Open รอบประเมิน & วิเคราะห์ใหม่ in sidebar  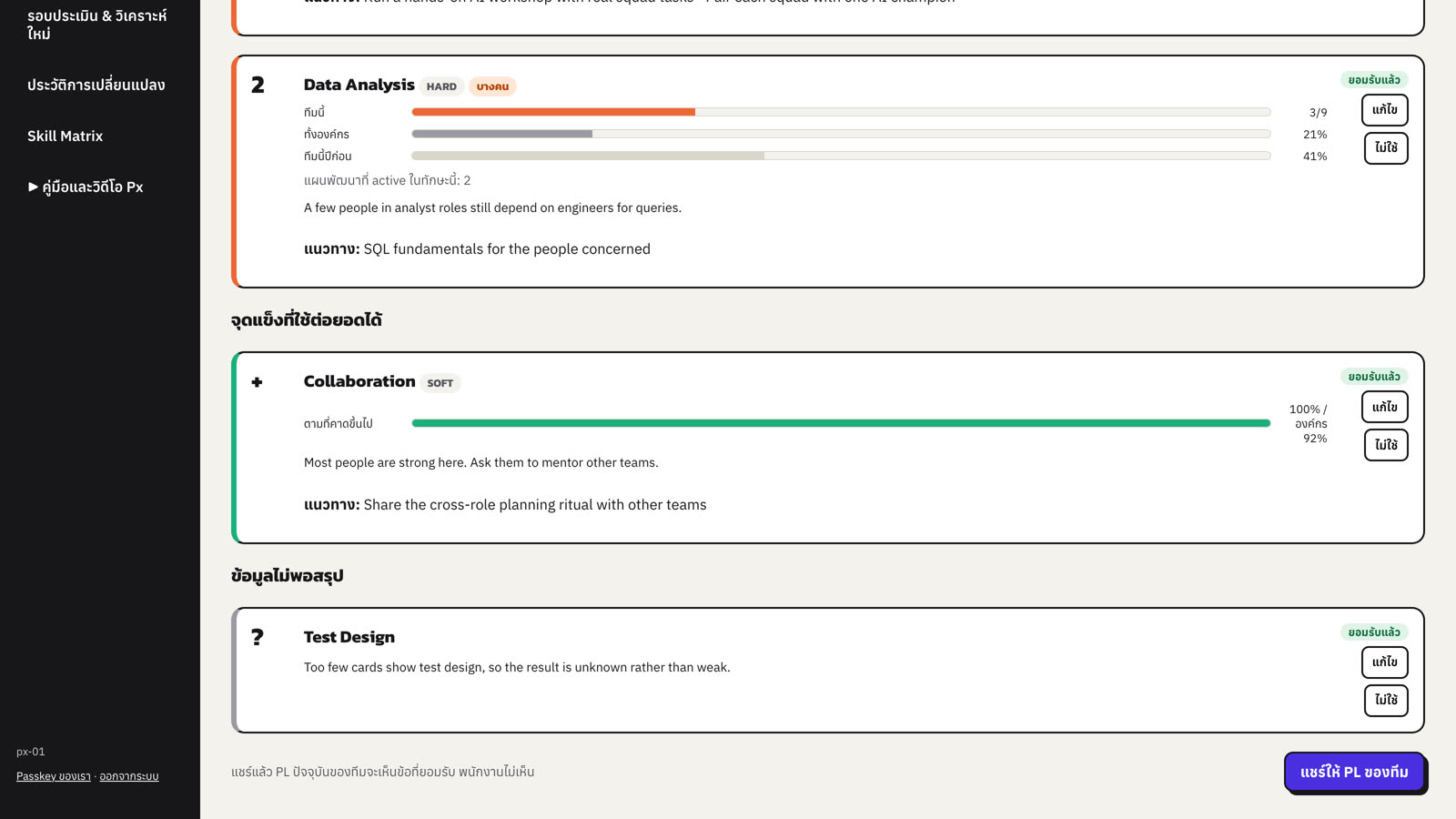coord(97,25)
